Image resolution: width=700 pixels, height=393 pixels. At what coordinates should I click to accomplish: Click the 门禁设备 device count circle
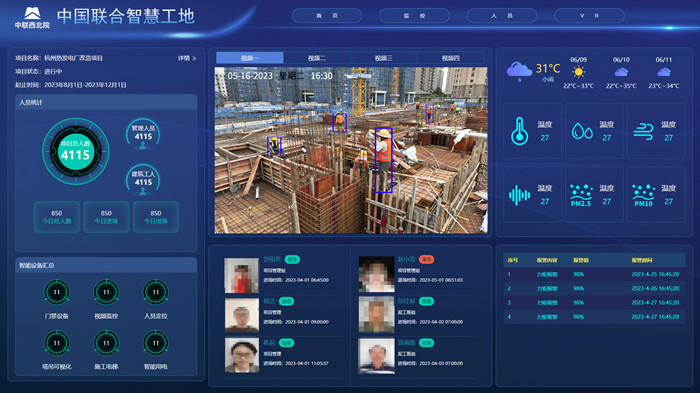pyautogui.click(x=57, y=292)
